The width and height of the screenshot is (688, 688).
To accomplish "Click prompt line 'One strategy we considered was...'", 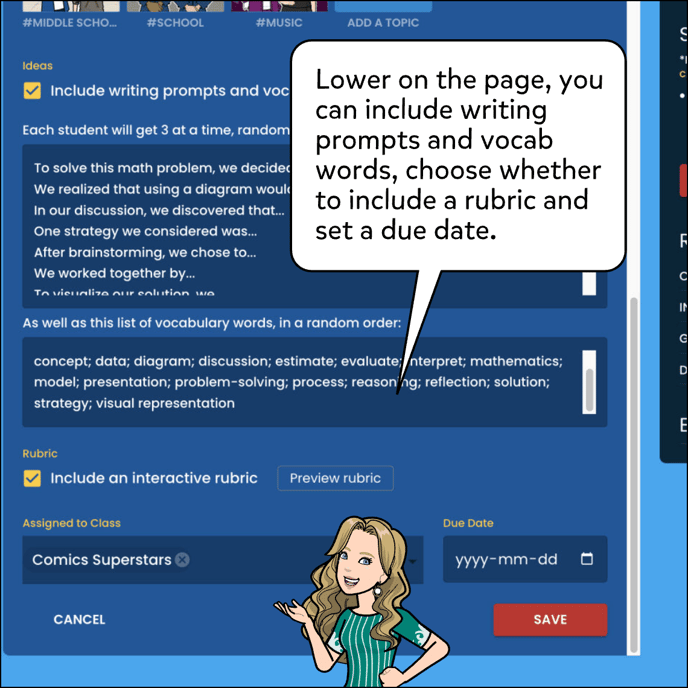I will tap(145, 231).
